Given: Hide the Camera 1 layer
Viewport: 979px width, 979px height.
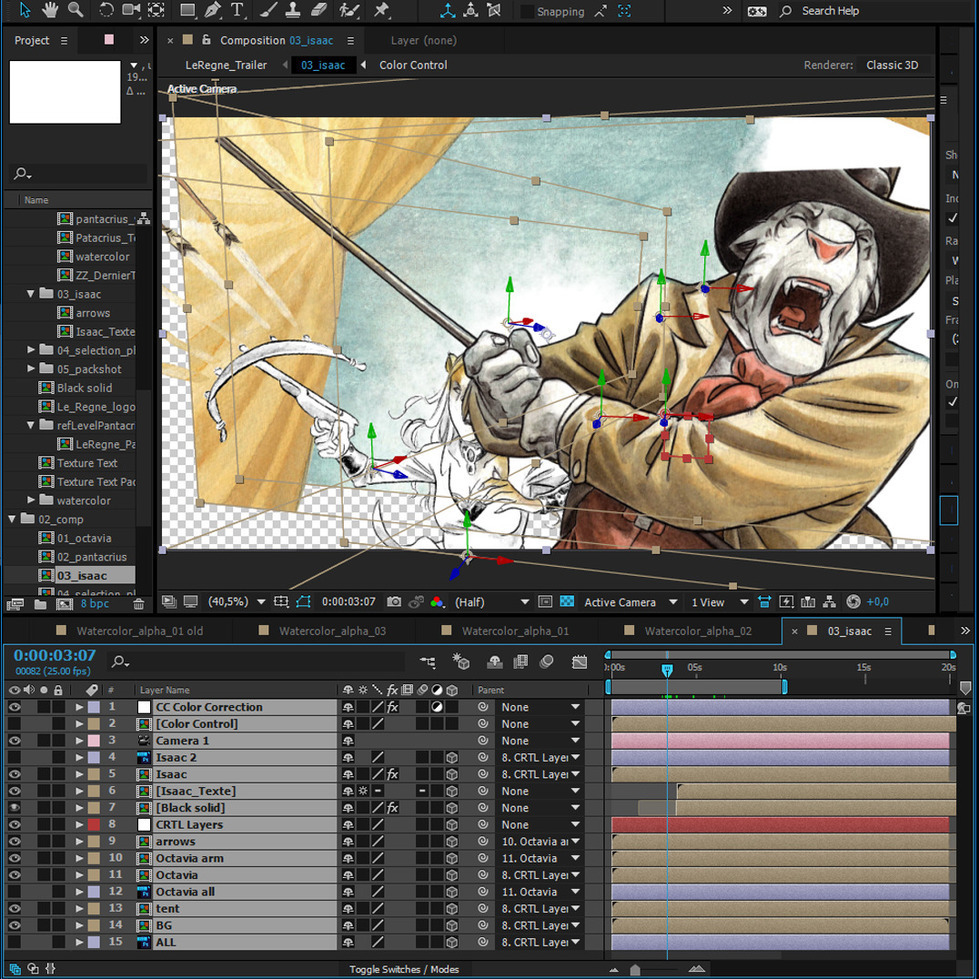Looking at the screenshot, I should pos(14,740).
